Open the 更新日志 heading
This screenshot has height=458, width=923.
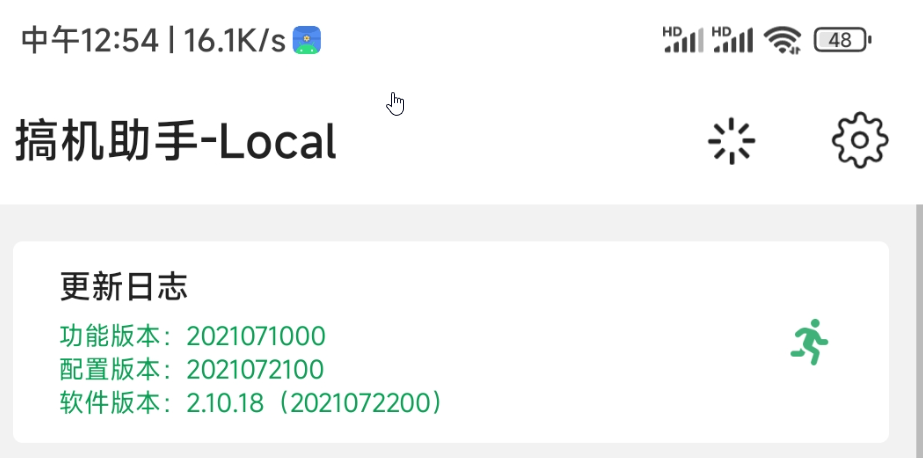pyautogui.click(x=124, y=288)
